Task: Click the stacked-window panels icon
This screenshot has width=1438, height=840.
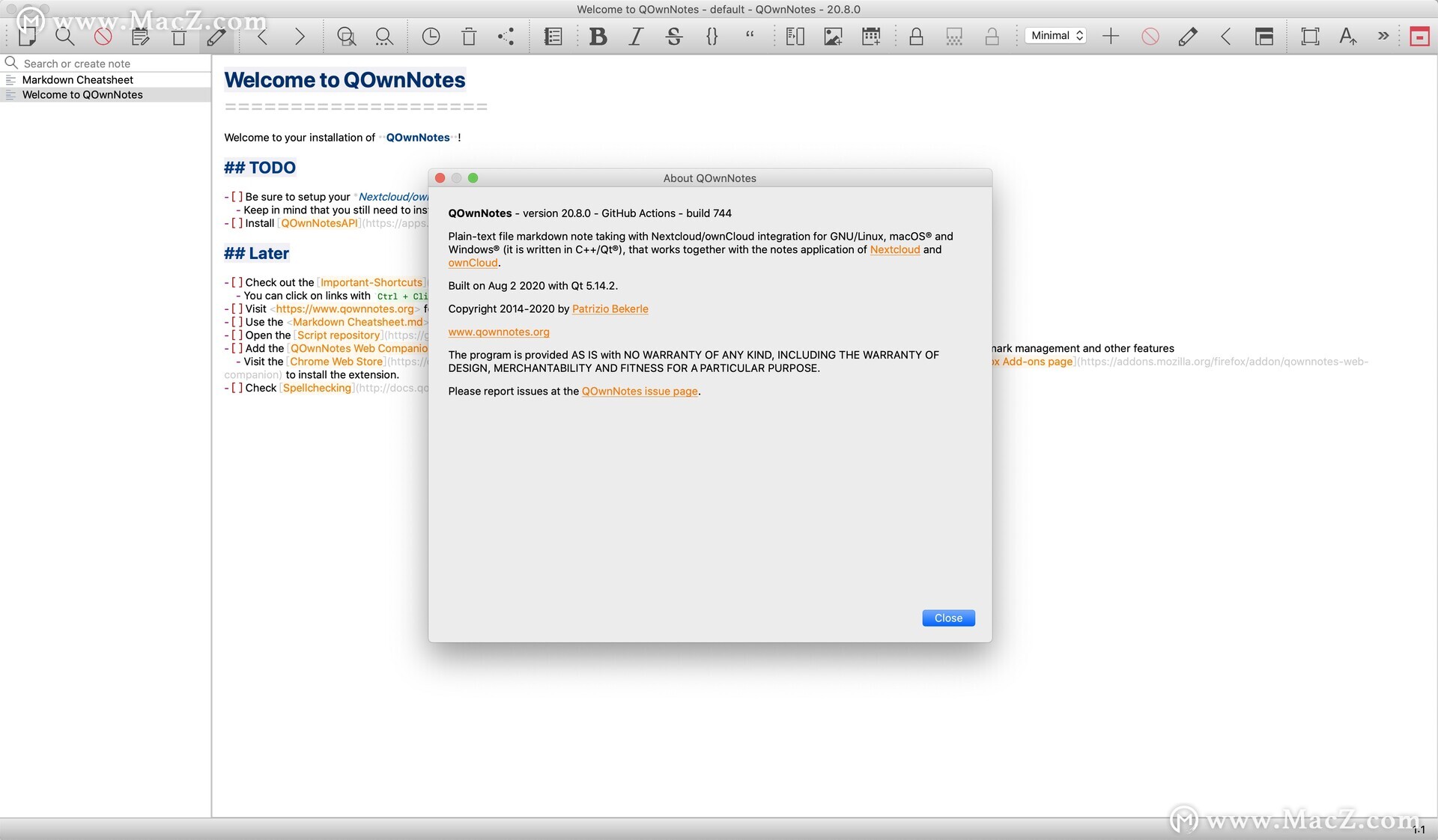Action: point(1264,36)
